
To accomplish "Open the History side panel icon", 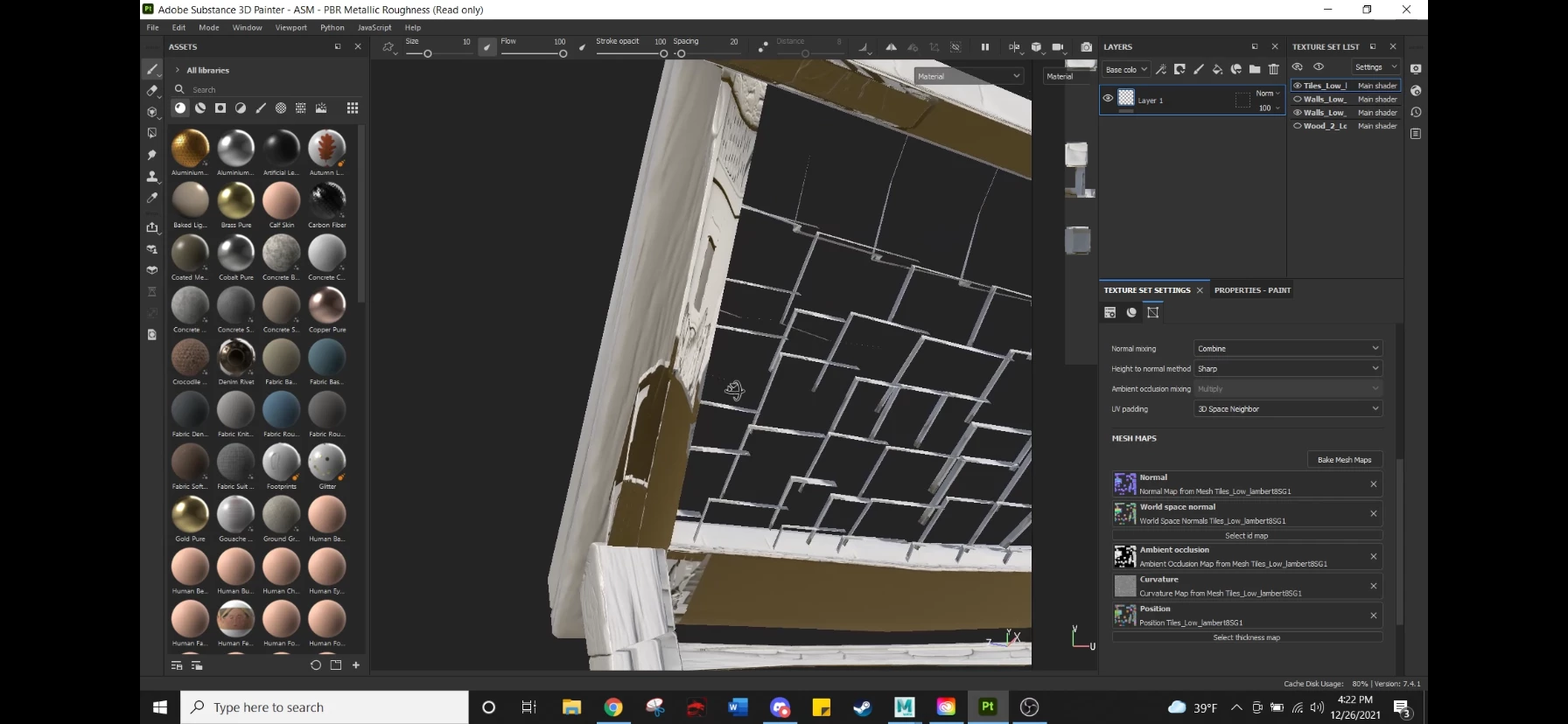I will [1416, 112].
